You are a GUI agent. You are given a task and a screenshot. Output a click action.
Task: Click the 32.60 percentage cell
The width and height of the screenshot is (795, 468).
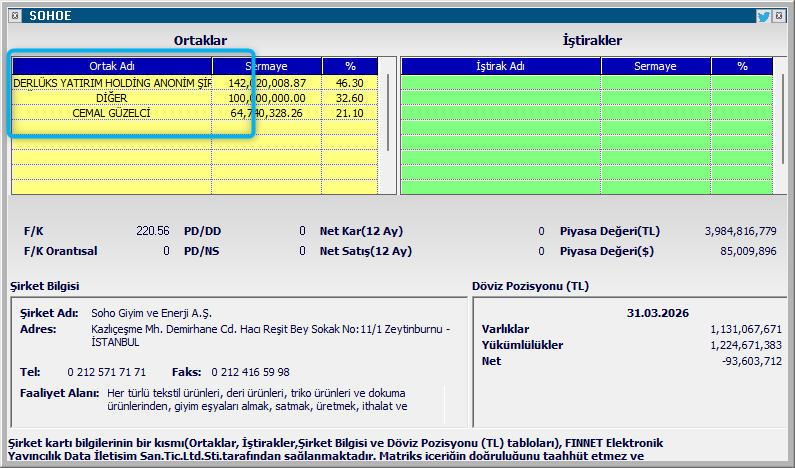tap(350, 98)
